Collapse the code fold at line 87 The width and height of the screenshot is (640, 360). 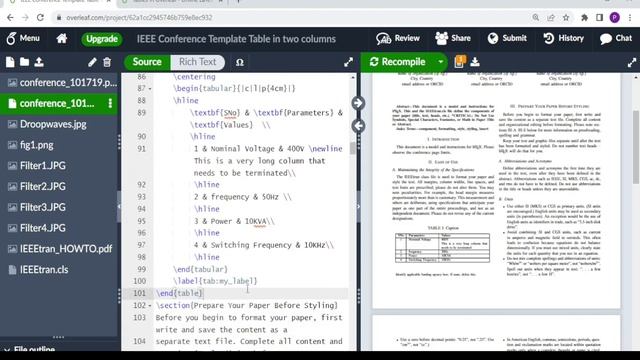click(x=150, y=89)
